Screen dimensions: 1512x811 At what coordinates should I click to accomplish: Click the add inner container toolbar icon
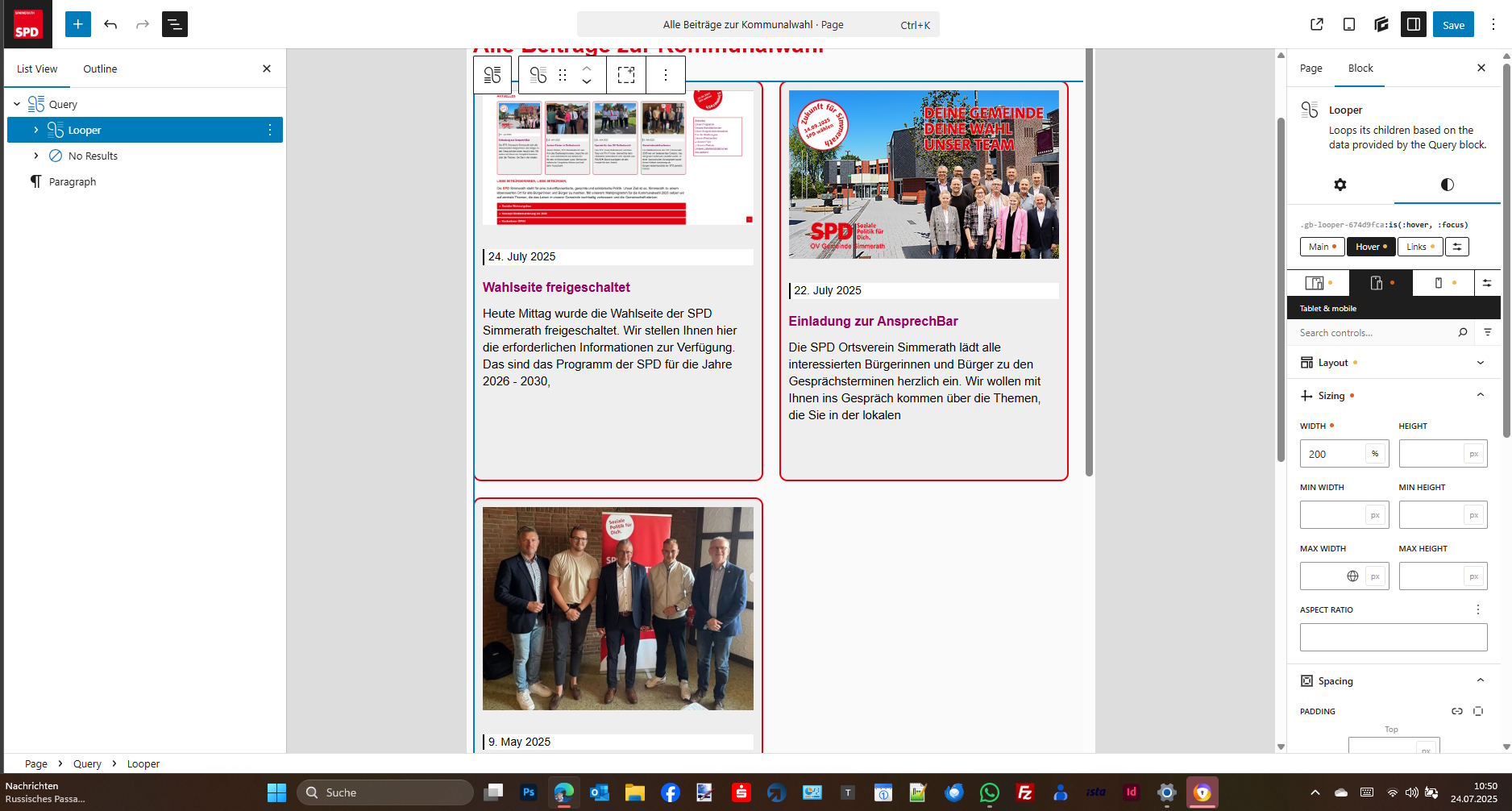625,75
